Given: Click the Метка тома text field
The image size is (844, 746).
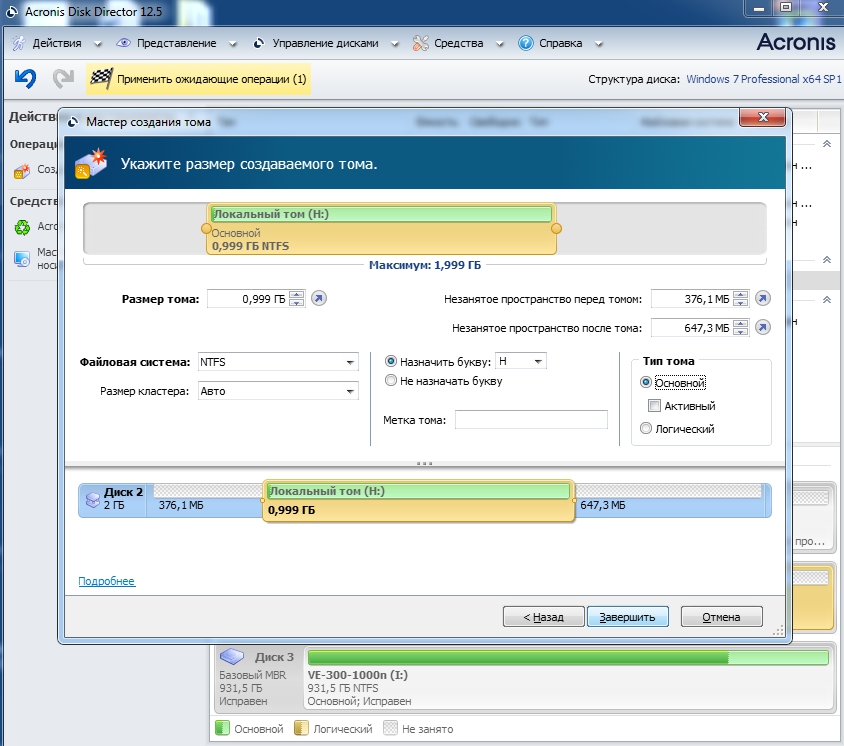Looking at the screenshot, I should coord(531,420).
